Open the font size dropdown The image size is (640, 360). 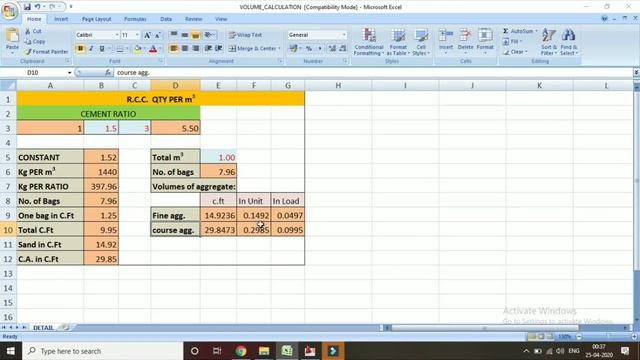click(137, 35)
